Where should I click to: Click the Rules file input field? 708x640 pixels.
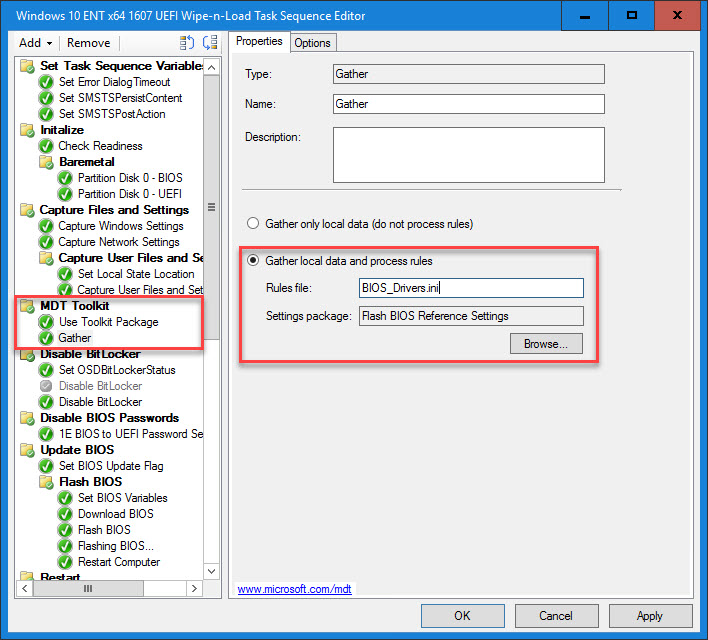[x=470, y=288]
